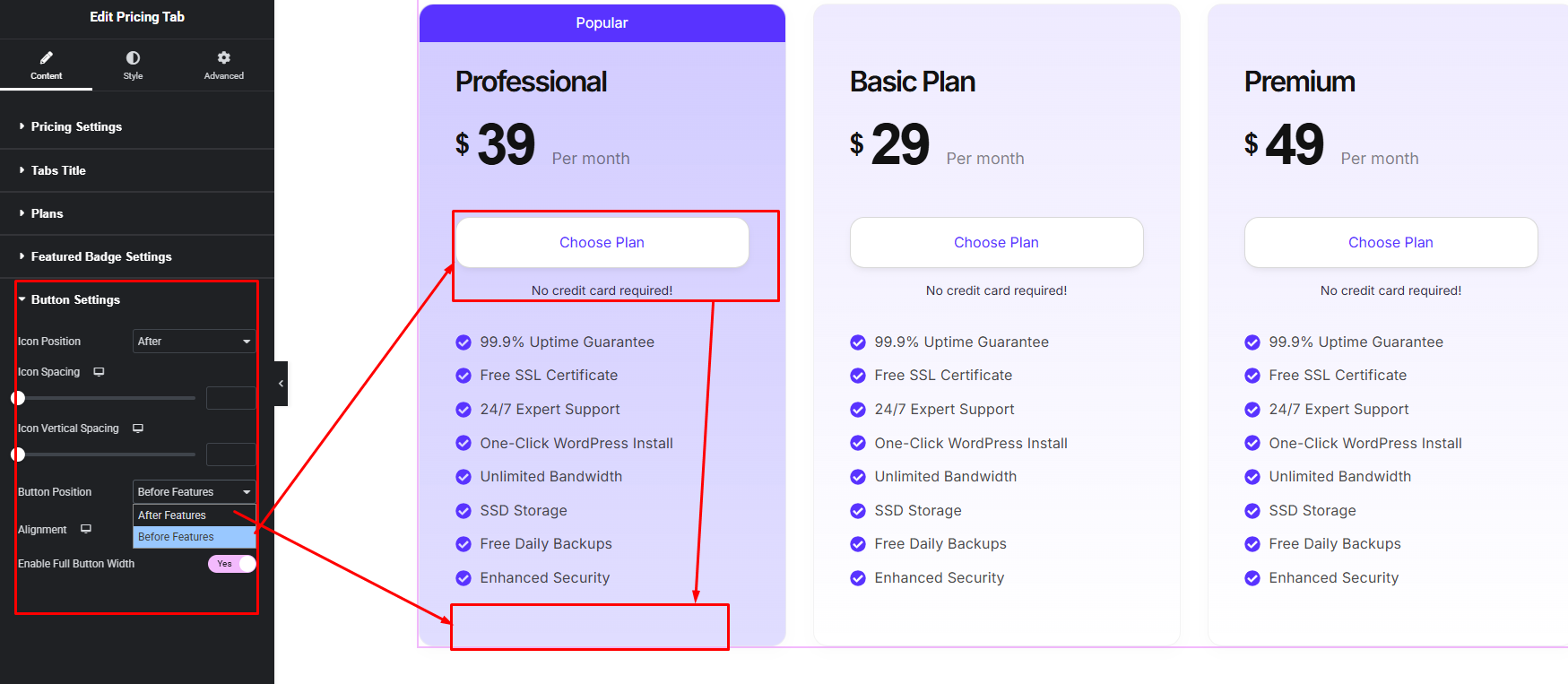This screenshot has height=684, width=1568.
Task: Open the Icon Position dropdown
Action: click(194, 342)
